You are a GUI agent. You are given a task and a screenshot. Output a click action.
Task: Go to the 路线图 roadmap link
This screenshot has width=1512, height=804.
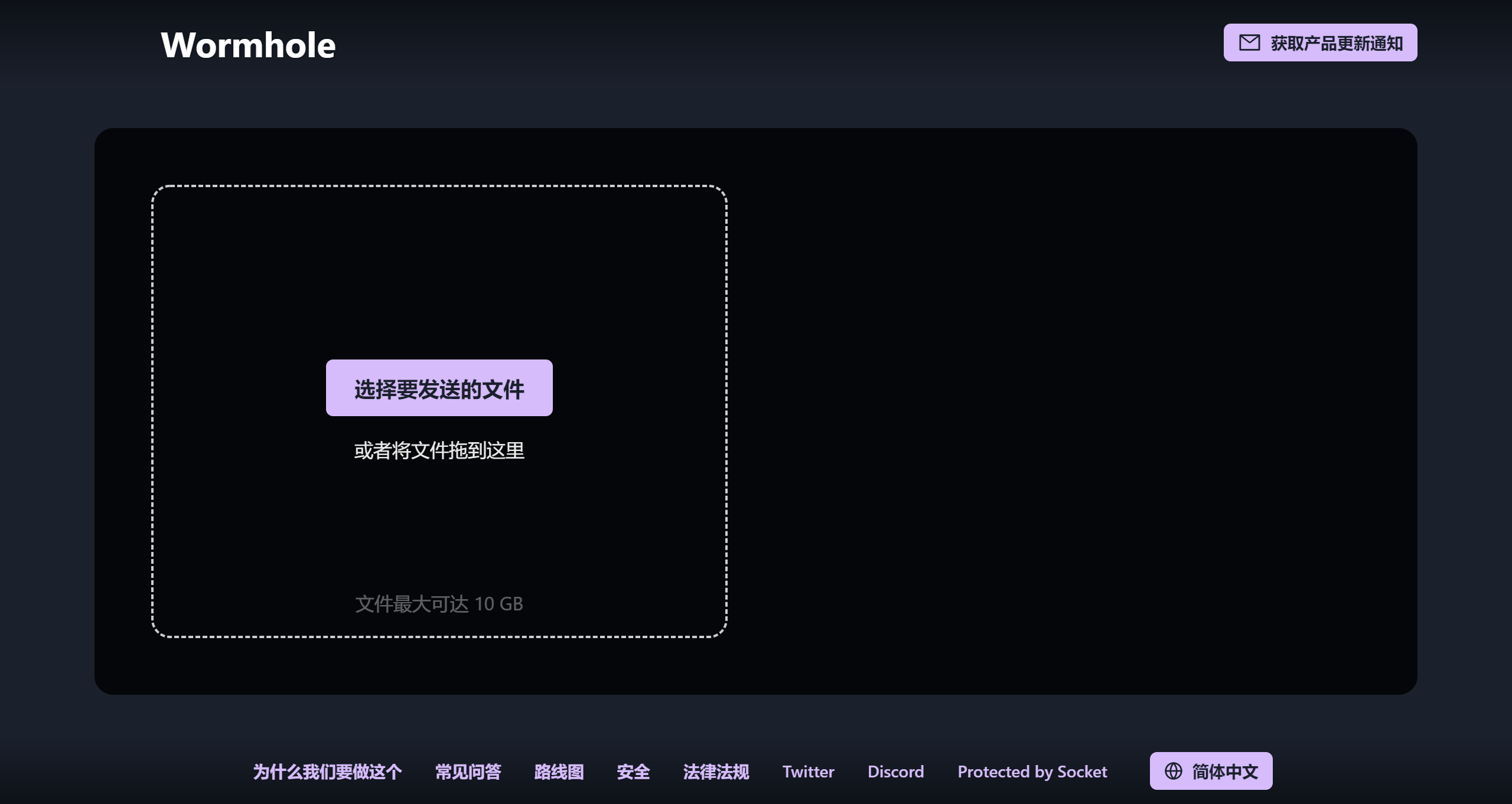coord(559,772)
